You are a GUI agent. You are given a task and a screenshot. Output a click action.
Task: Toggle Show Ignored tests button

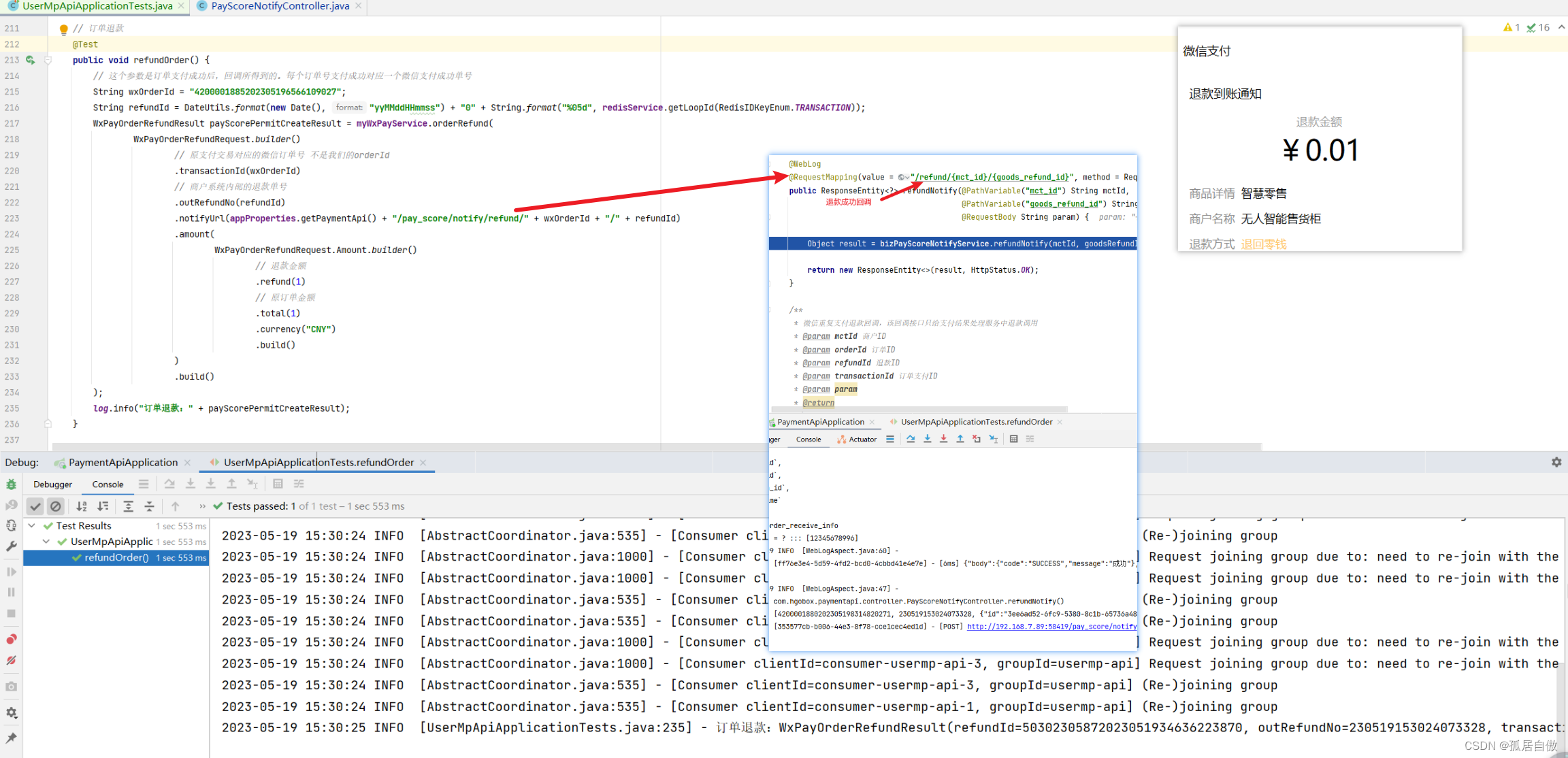coord(56,506)
